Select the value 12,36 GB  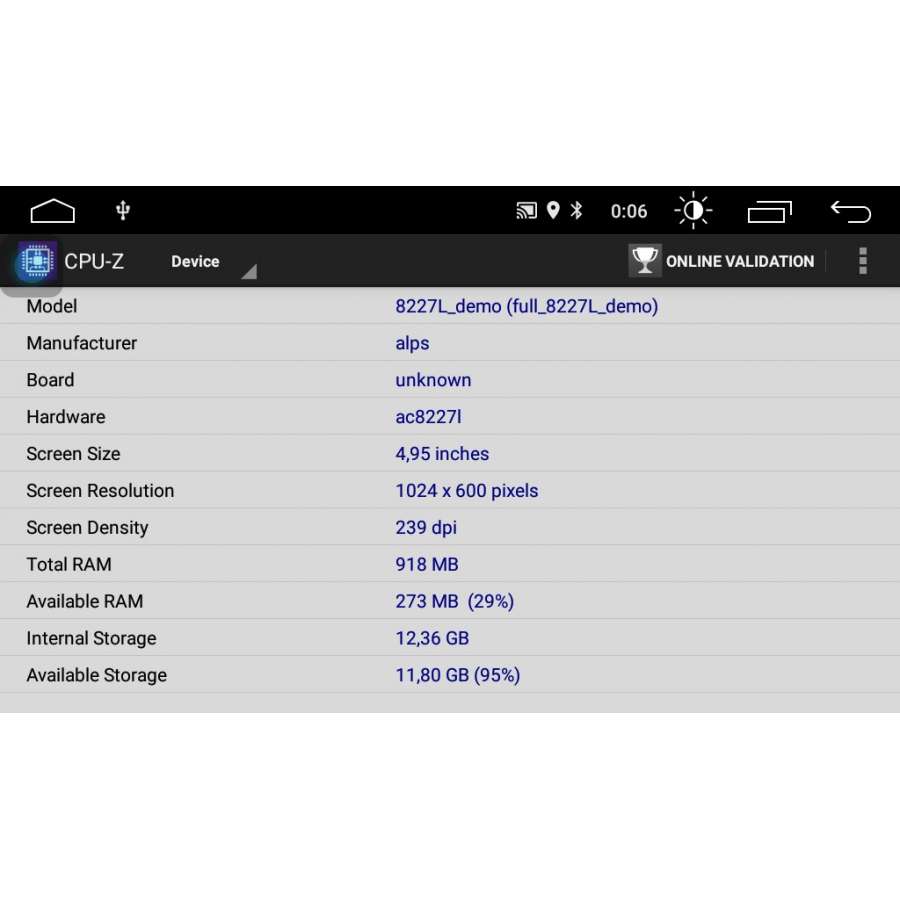432,638
